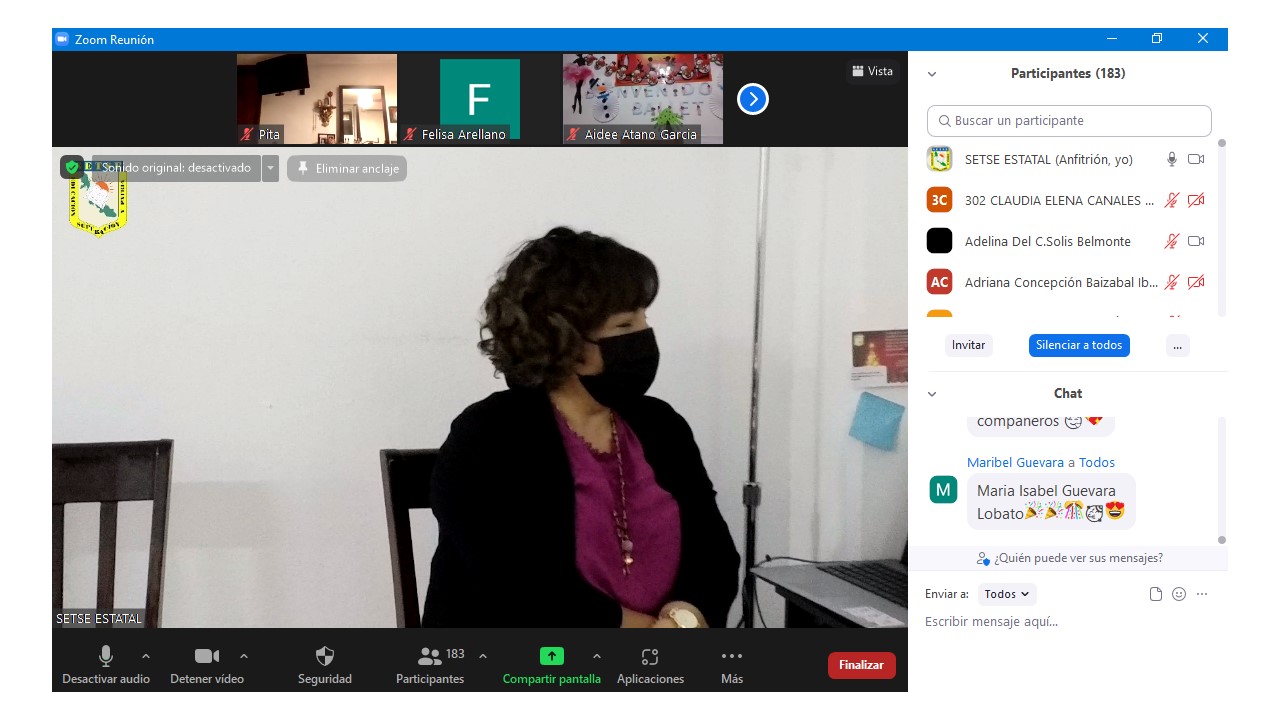Click Silenciar a todos button

(1079, 345)
